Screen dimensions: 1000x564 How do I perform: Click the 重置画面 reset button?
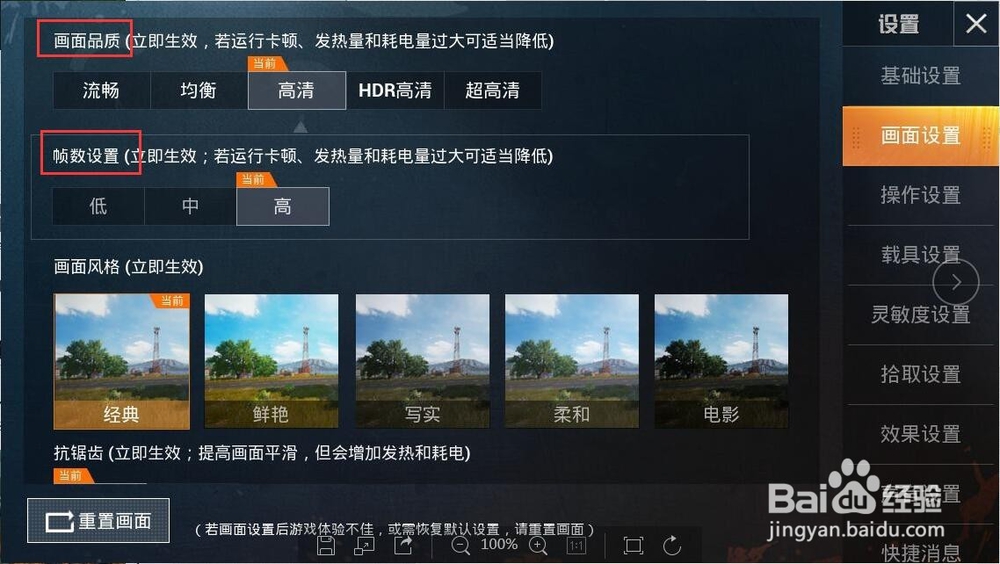[x=98, y=521]
